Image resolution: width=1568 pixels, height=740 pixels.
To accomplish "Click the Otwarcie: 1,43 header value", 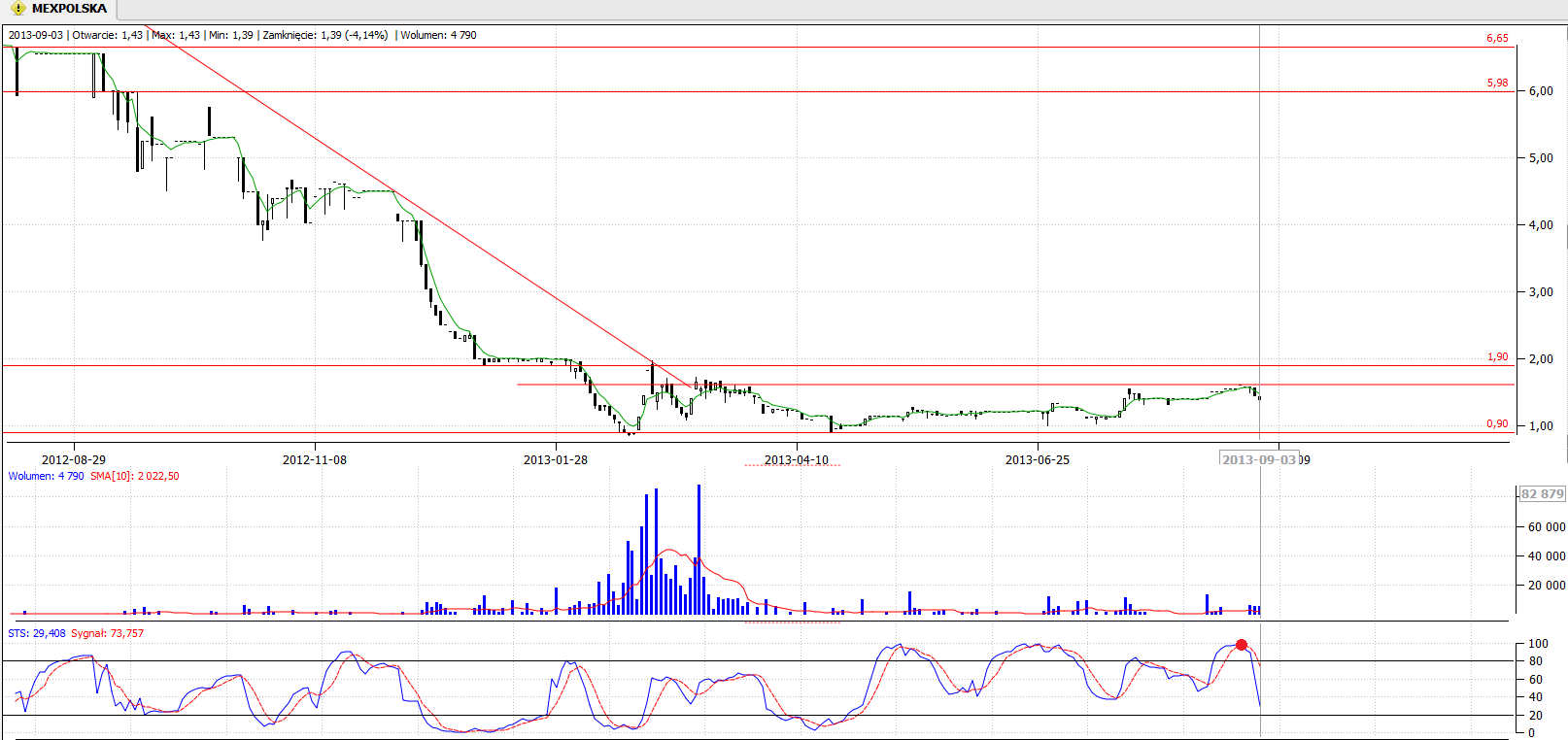I will tap(107, 35).
